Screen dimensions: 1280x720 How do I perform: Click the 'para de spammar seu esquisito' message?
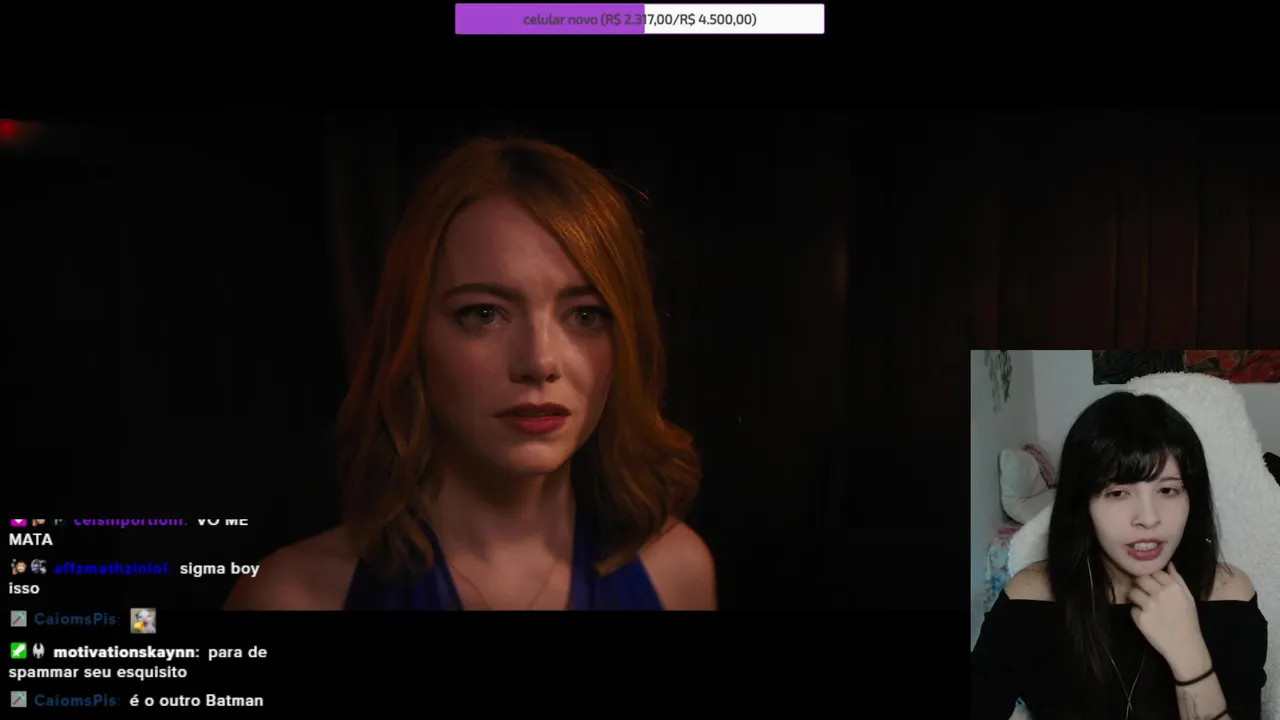138,662
